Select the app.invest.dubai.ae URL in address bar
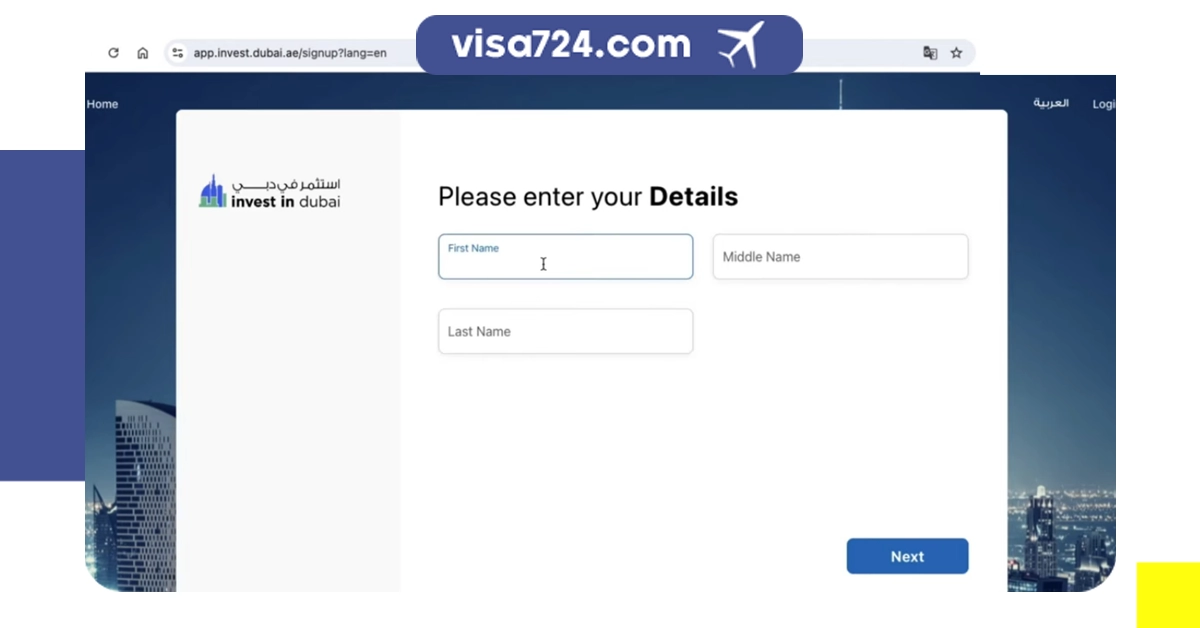The image size is (1200, 628). [x=290, y=53]
